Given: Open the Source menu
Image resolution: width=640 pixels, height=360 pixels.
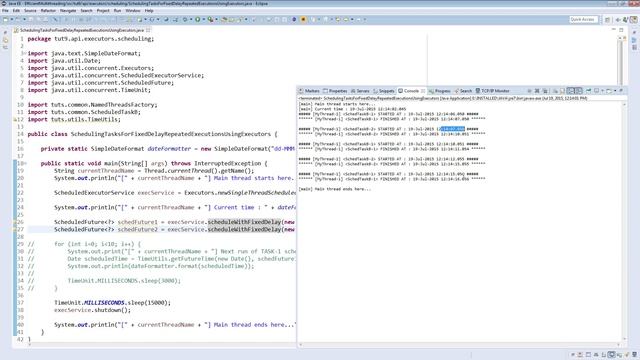Looking at the screenshot, I should coord(30,11).
